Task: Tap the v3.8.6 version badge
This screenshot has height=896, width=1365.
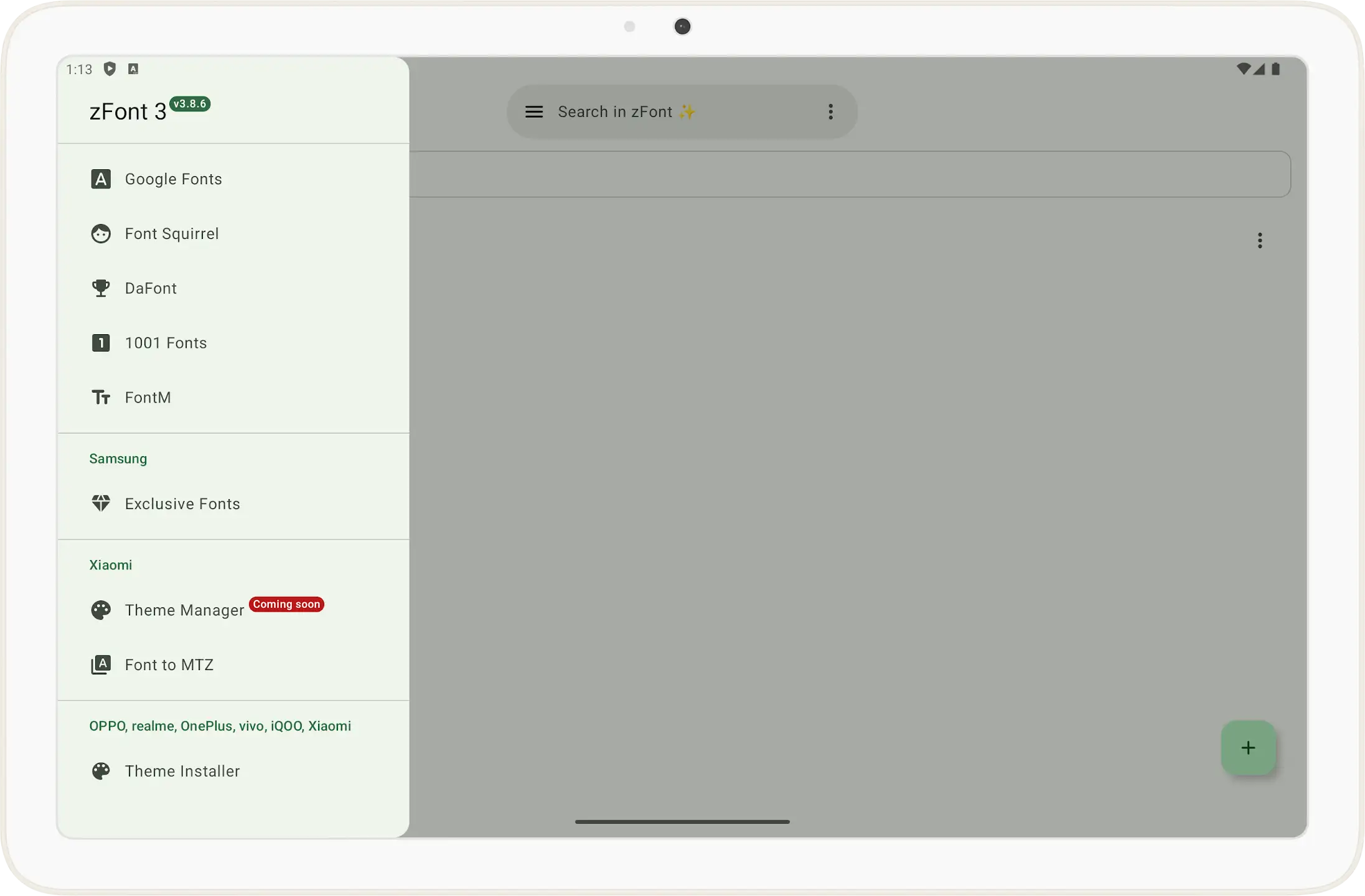Action: coord(190,104)
